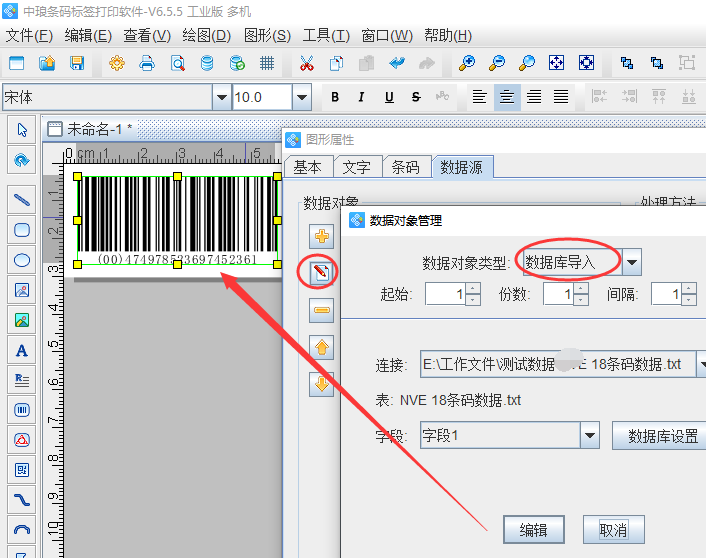Open the 工具(T) menu
This screenshot has height=558, width=706.
coord(326,36)
